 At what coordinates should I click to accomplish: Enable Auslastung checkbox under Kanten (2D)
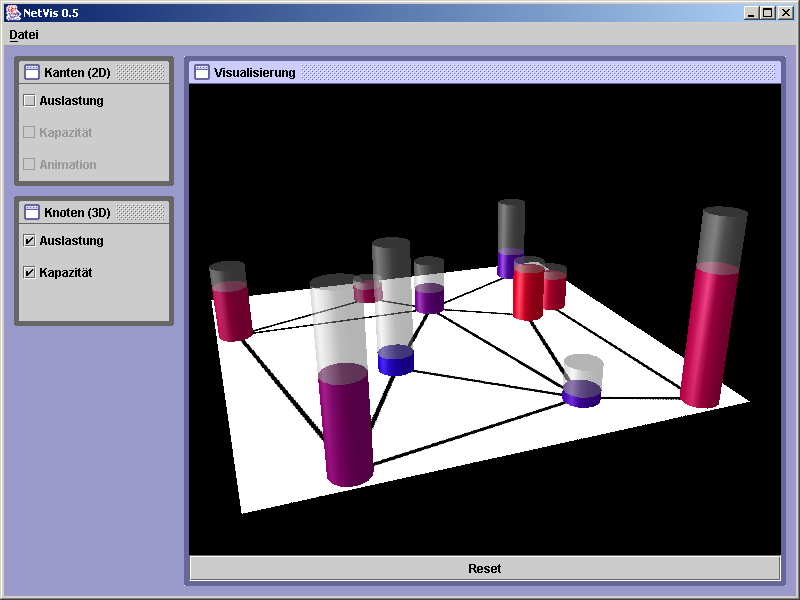[x=29, y=101]
